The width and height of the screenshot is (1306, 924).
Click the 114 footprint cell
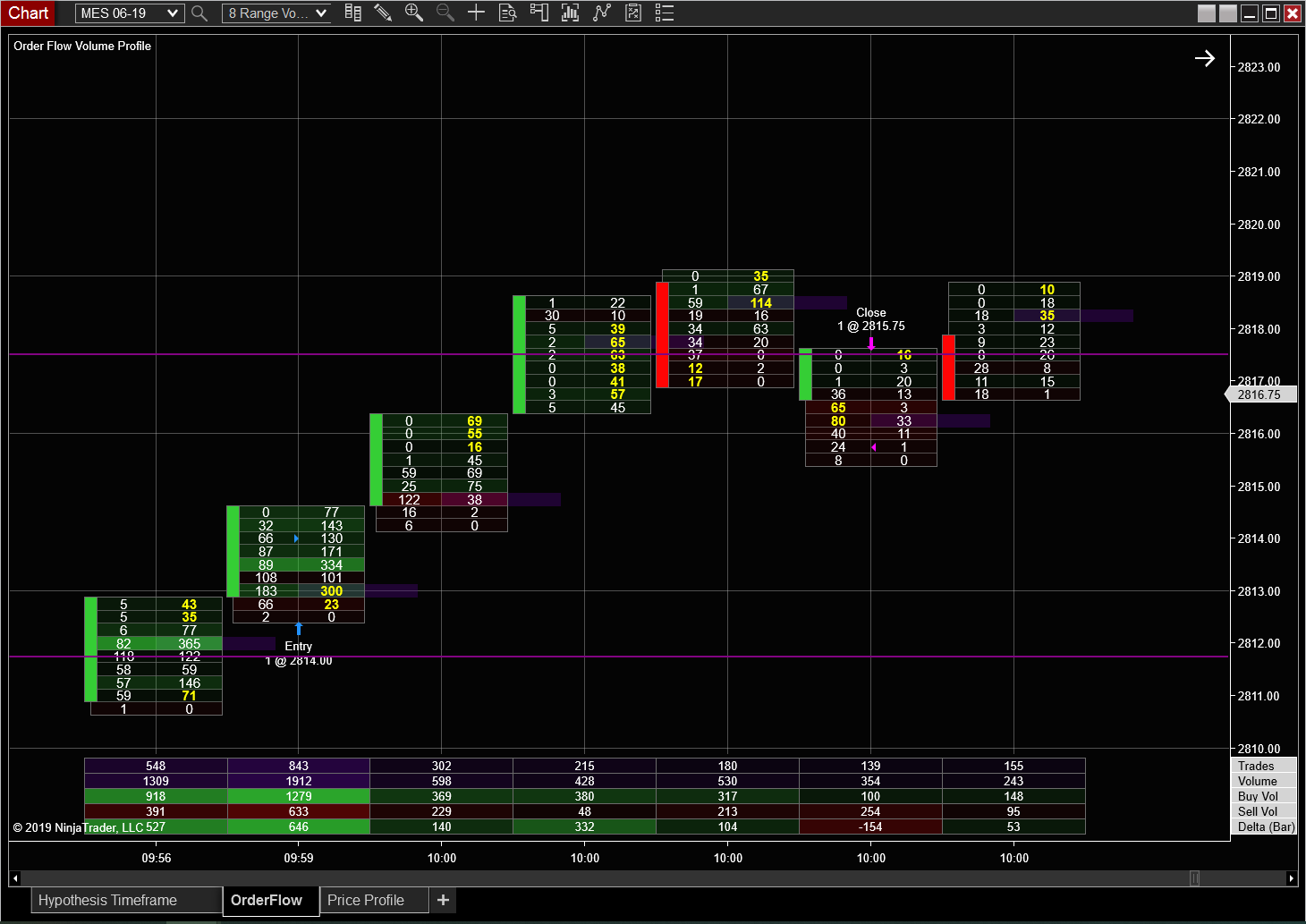(x=760, y=303)
